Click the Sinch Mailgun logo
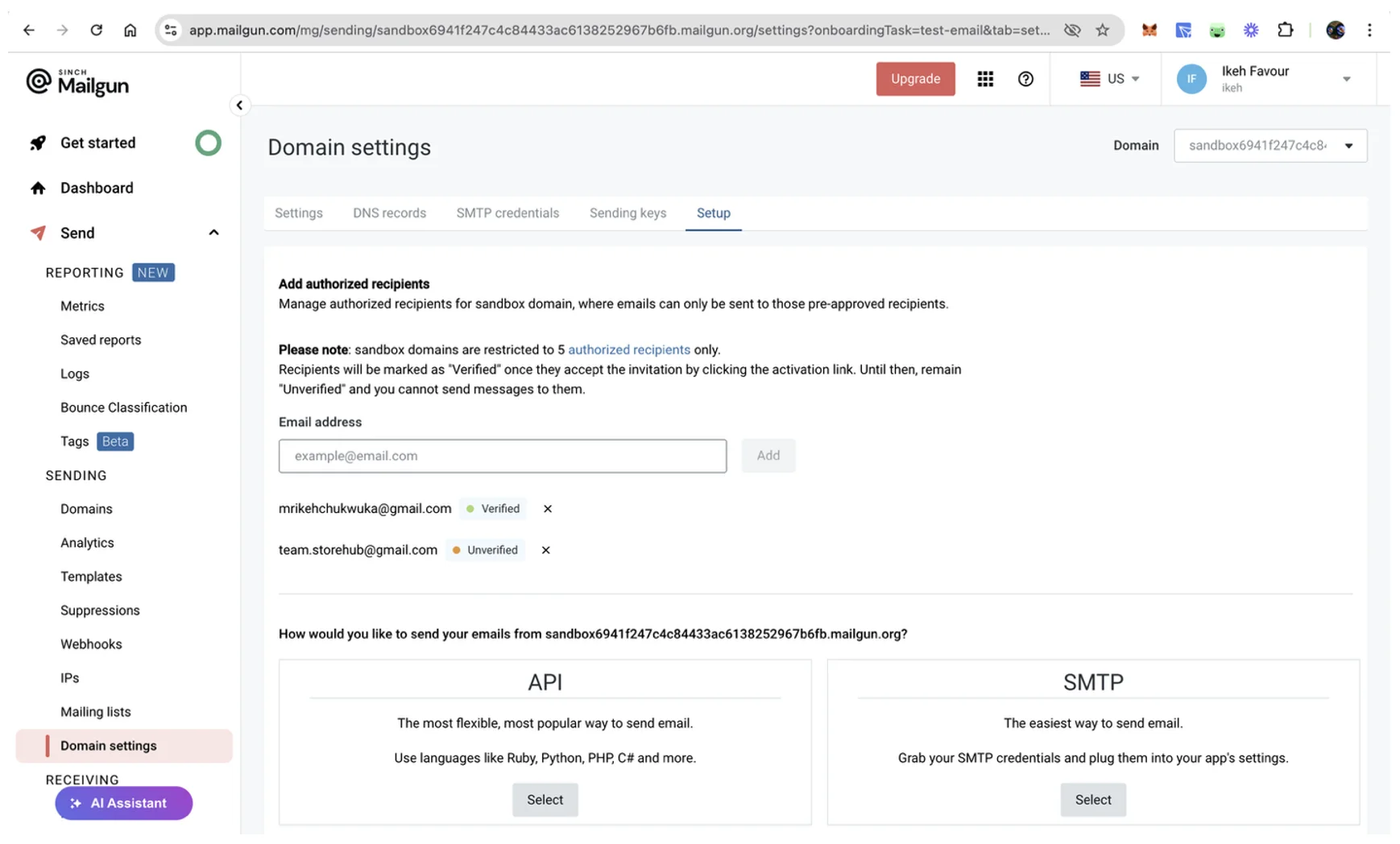The height and width of the screenshot is (844, 1400). tap(77, 82)
